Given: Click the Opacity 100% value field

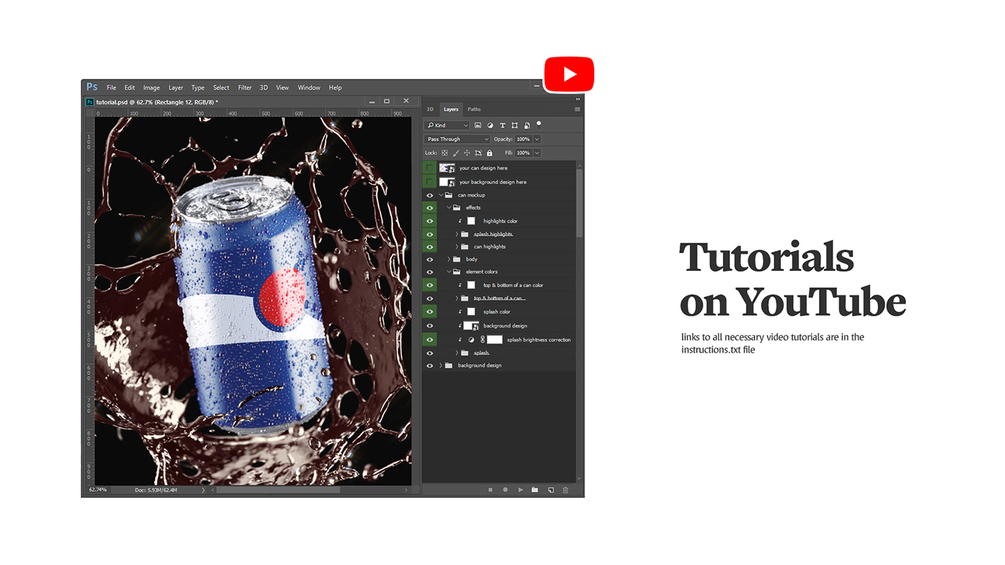Looking at the screenshot, I should [524, 139].
